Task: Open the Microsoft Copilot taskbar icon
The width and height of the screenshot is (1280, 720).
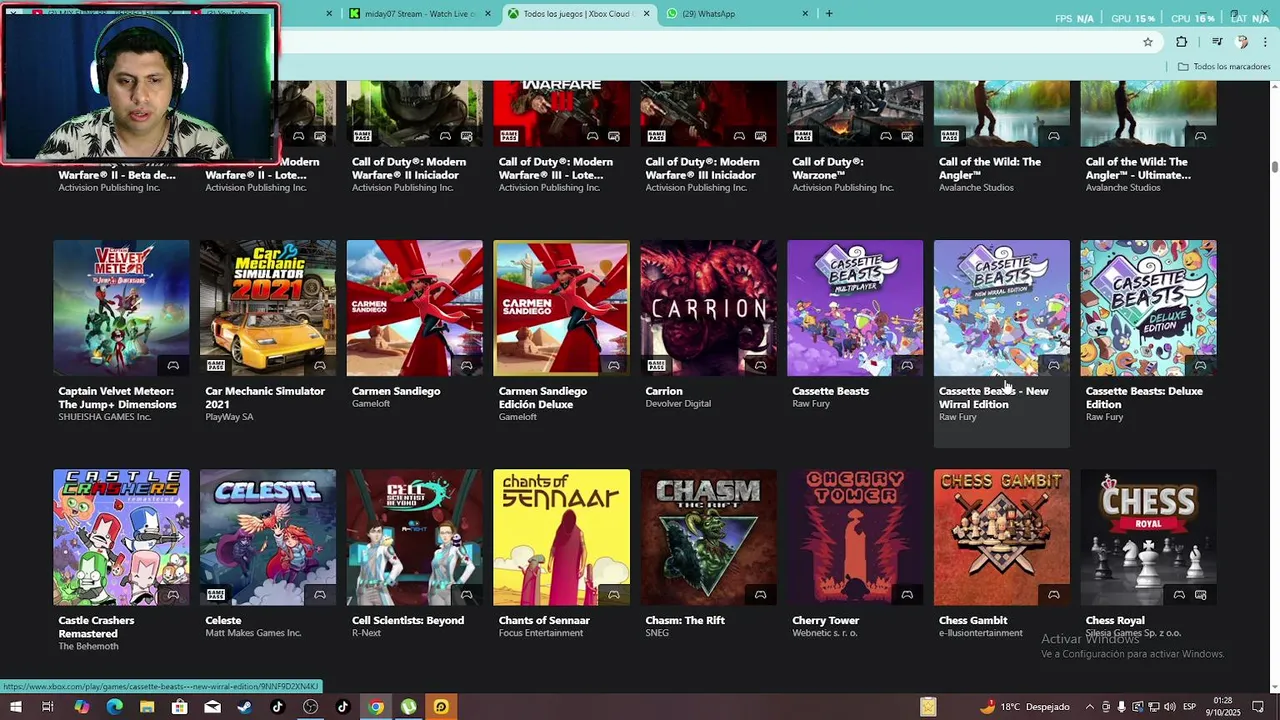Action: pos(81,707)
